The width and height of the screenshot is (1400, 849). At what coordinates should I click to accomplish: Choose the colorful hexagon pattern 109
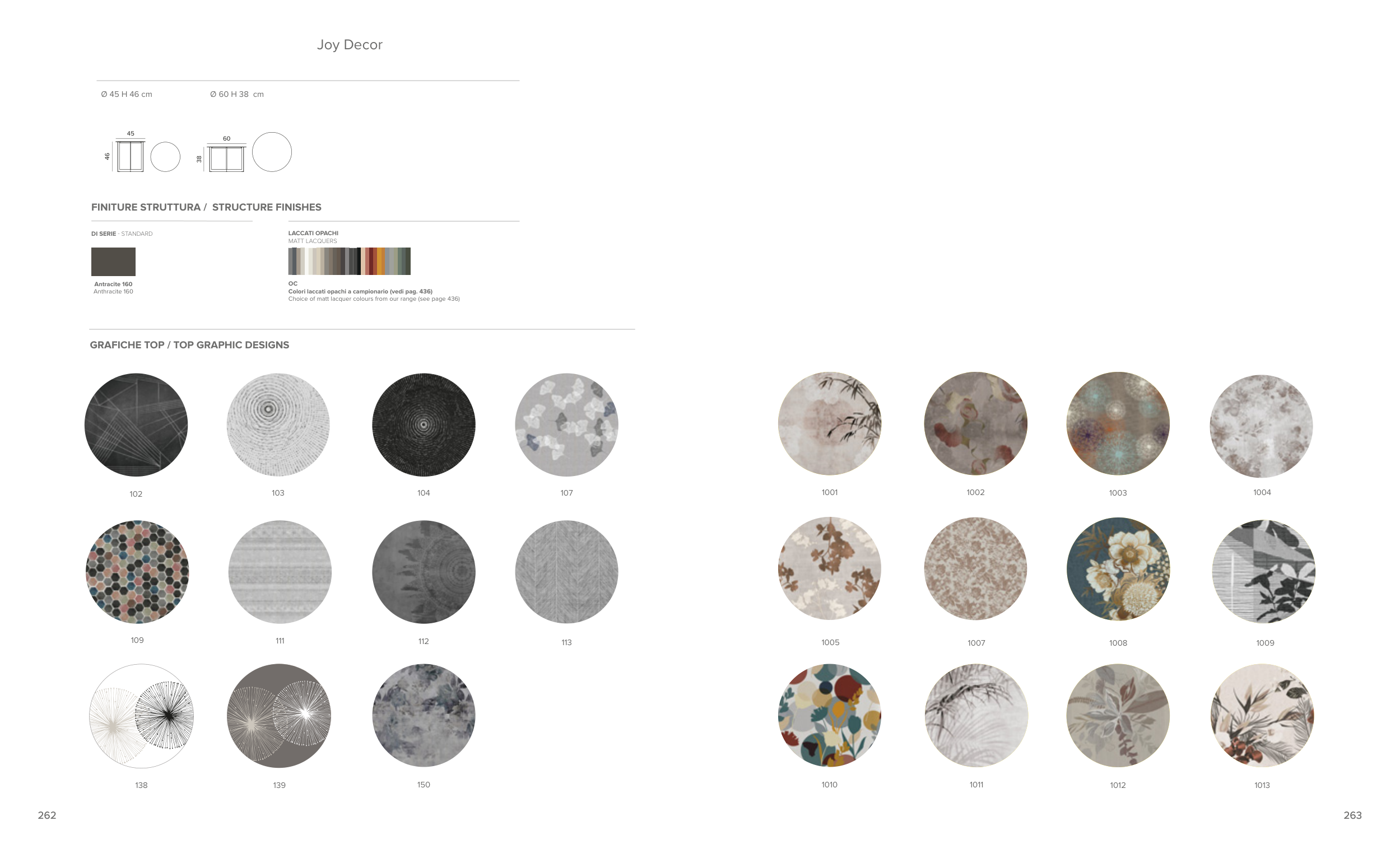pyautogui.click(x=137, y=571)
